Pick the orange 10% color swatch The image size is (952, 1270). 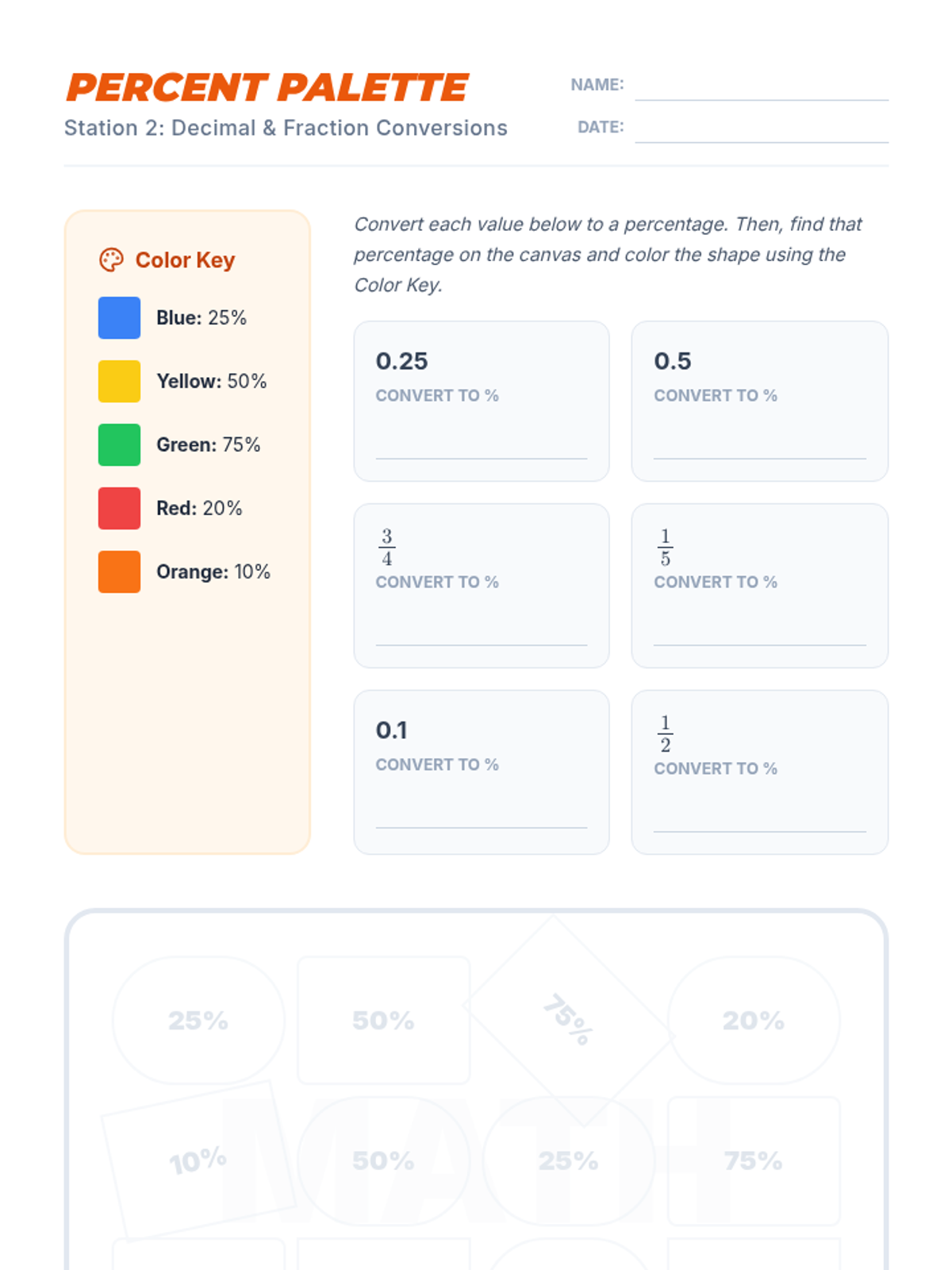pyautogui.click(x=119, y=571)
